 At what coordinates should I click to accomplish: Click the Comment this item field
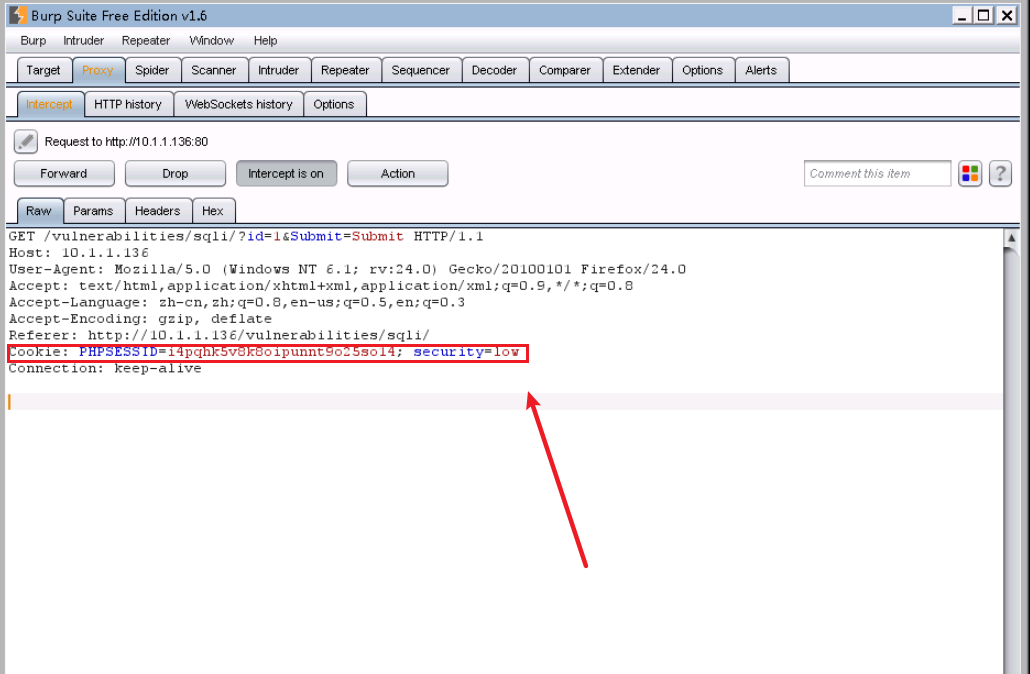(x=877, y=173)
